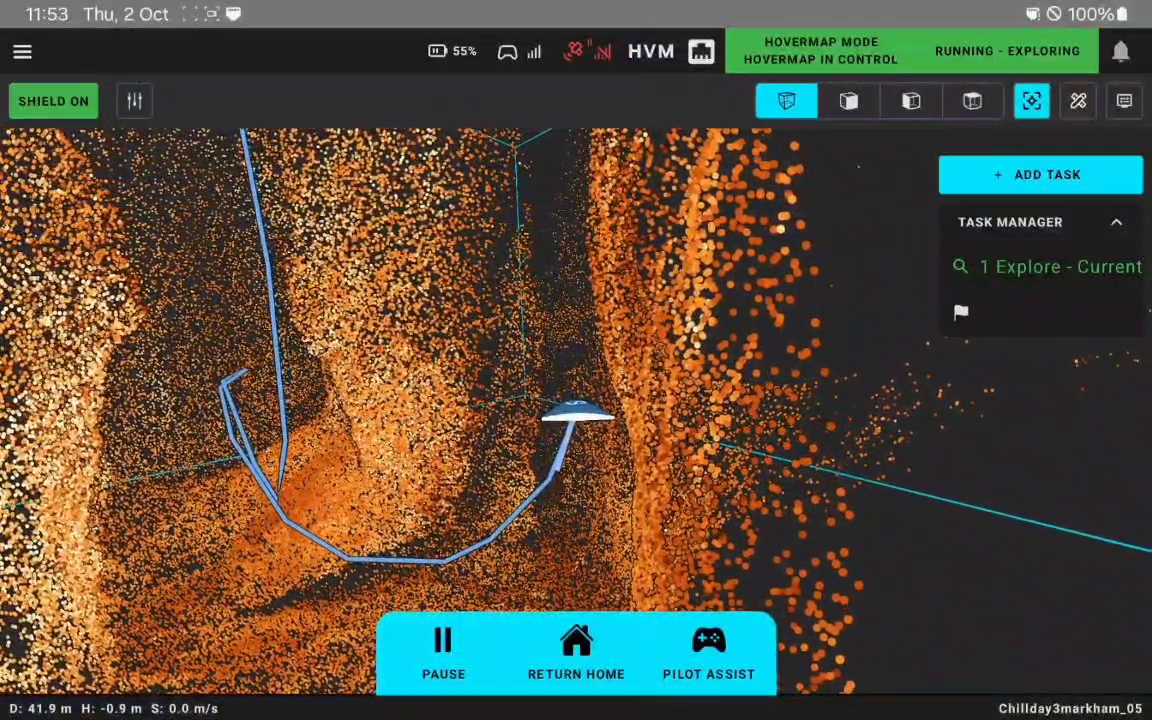Switch to the fourth cube view preset
Viewport: 1152px width, 720px height.
(x=972, y=101)
